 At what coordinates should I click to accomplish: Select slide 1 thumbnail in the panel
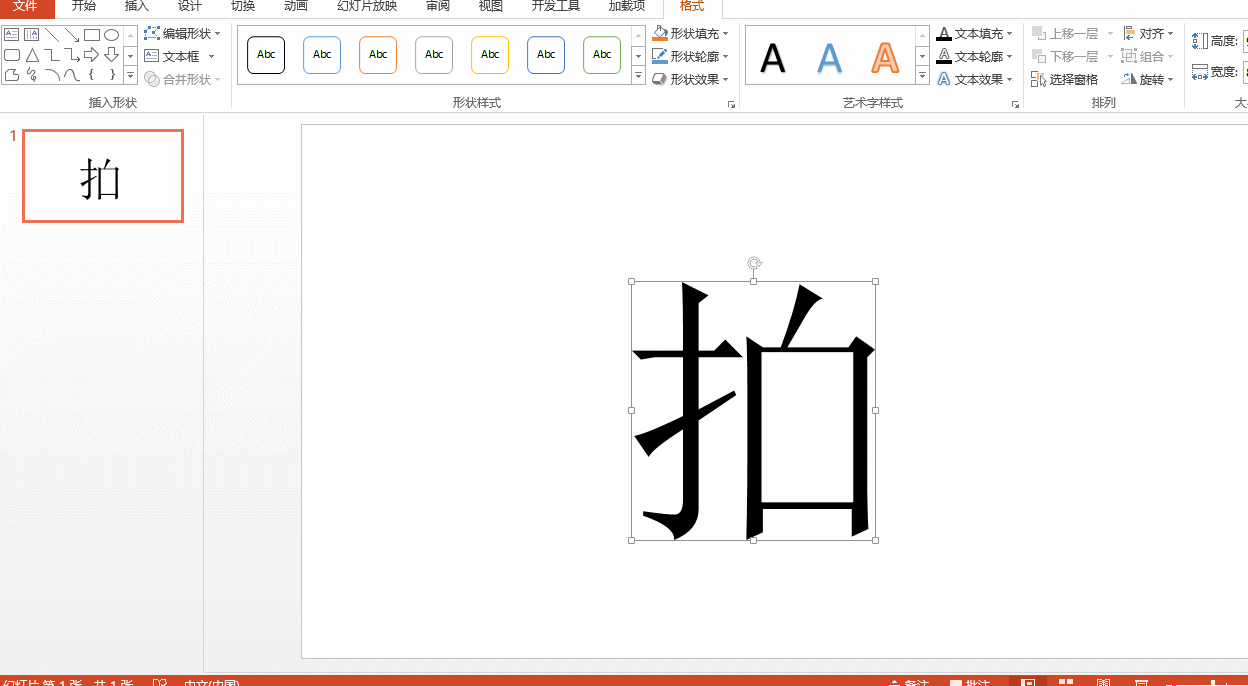tap(103, 176)
